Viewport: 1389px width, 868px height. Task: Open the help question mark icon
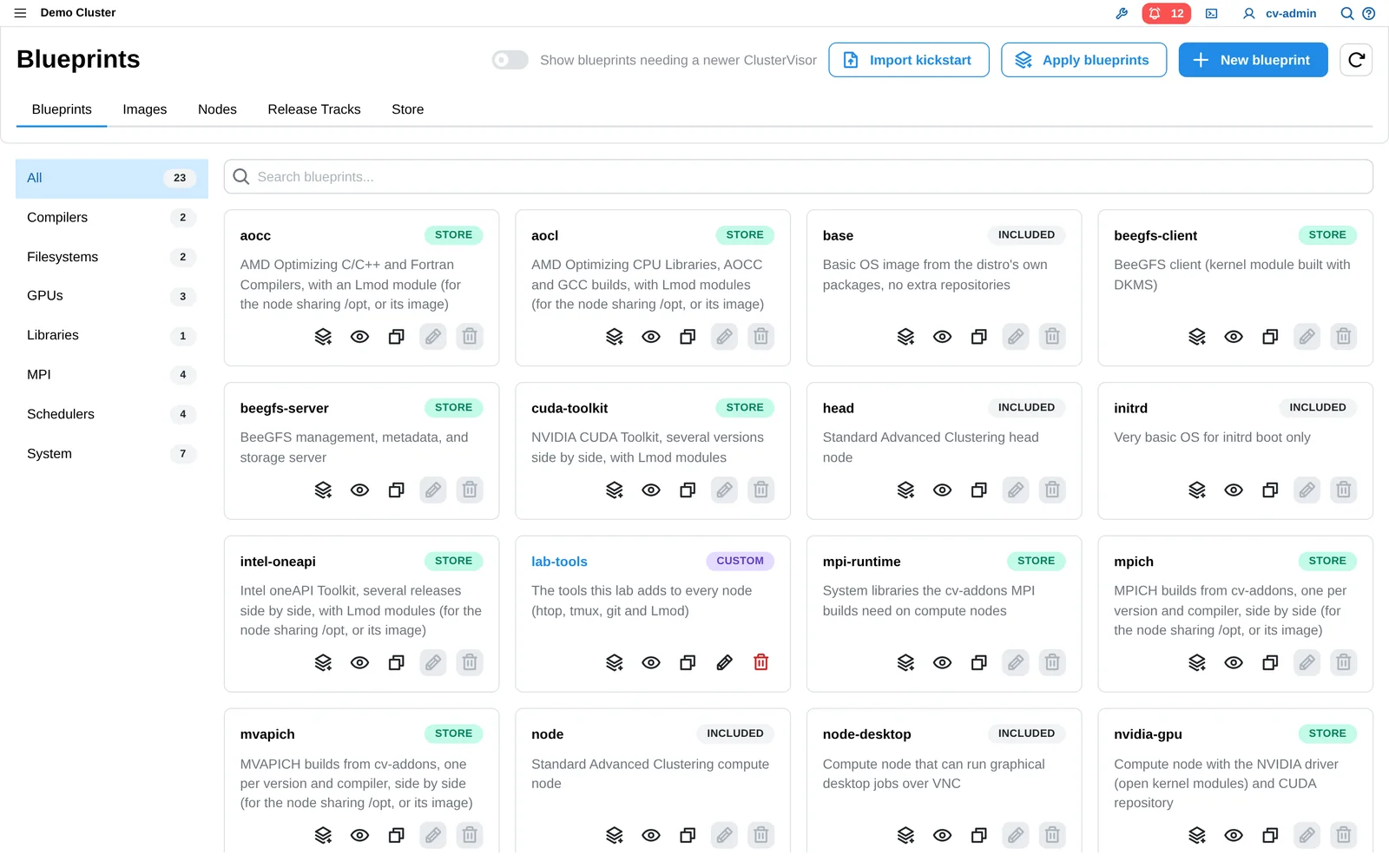pyautogui.click(x=1369, y=13)
